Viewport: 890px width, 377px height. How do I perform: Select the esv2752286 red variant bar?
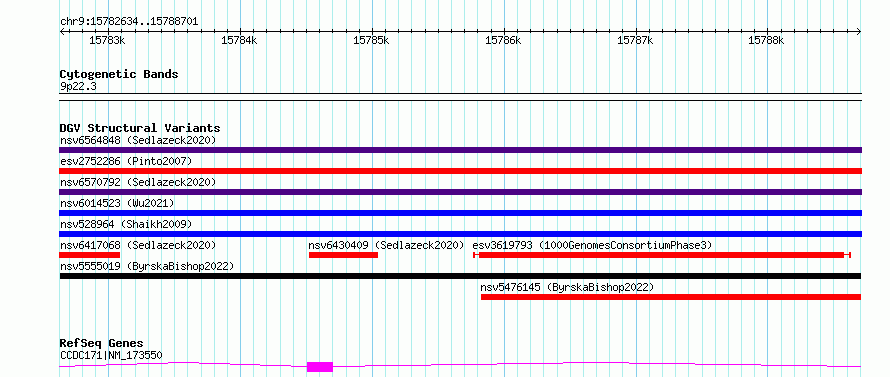click(x=460, y=171)
